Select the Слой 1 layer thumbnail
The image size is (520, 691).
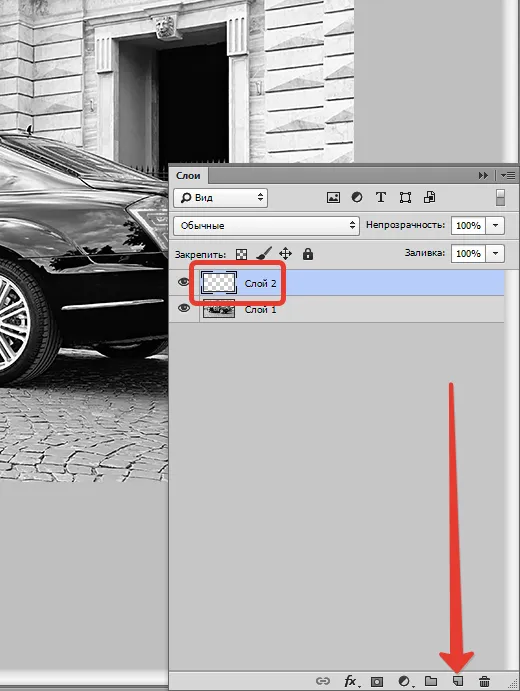click(x=219, y=308)
